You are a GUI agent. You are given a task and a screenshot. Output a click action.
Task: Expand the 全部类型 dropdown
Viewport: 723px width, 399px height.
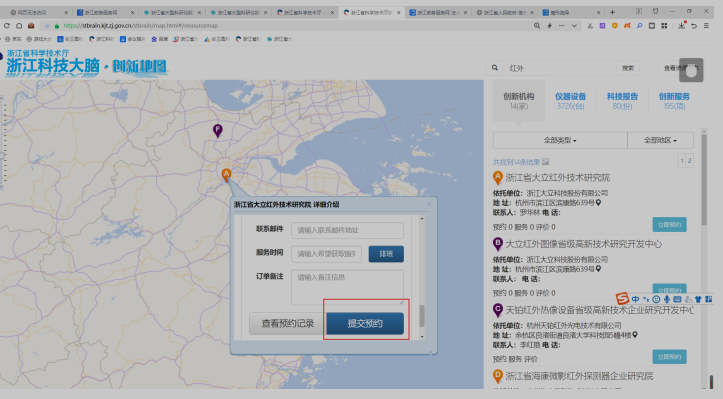[x=560, y=140]
